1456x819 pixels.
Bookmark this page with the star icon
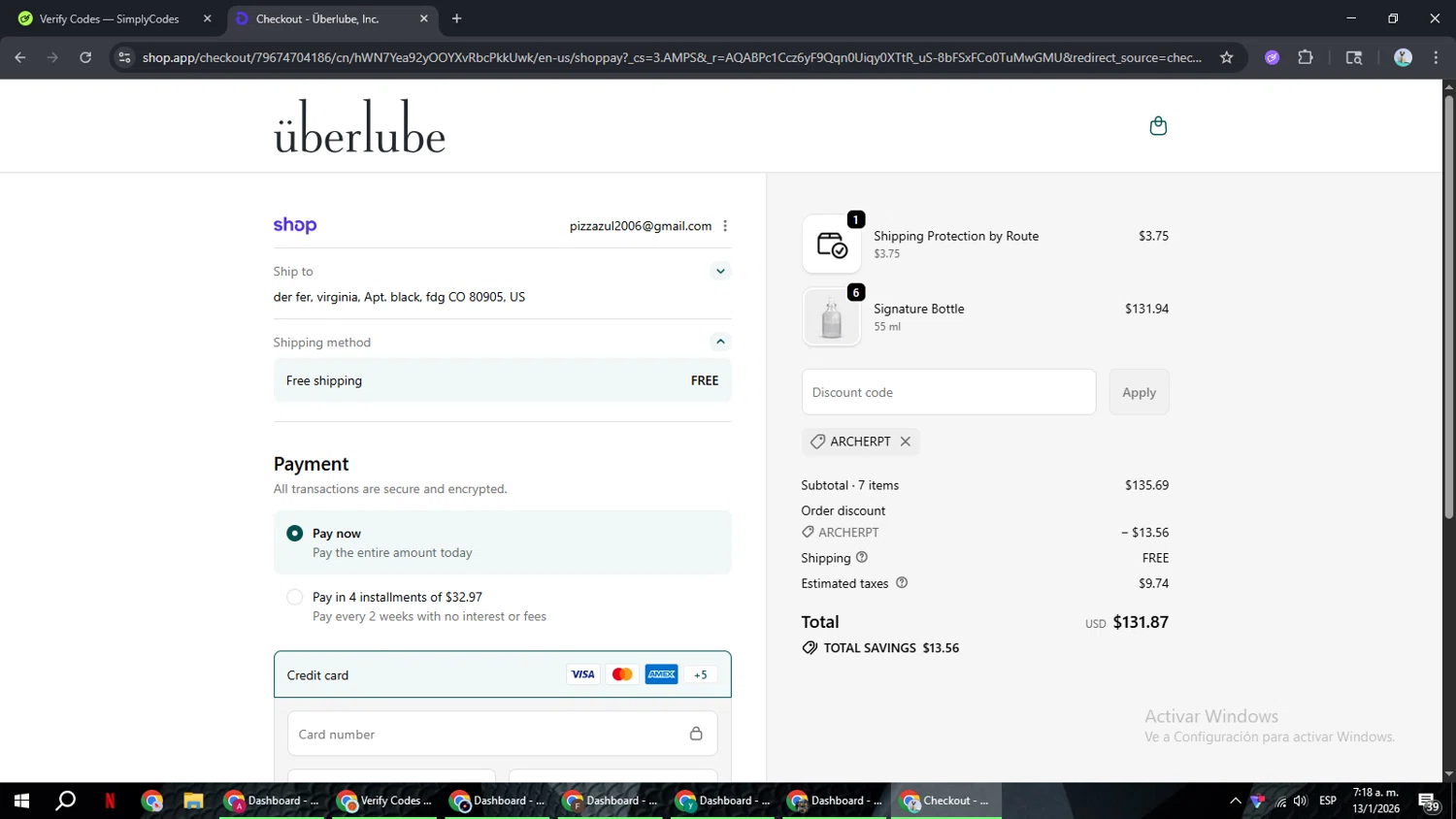point(1227,57)
